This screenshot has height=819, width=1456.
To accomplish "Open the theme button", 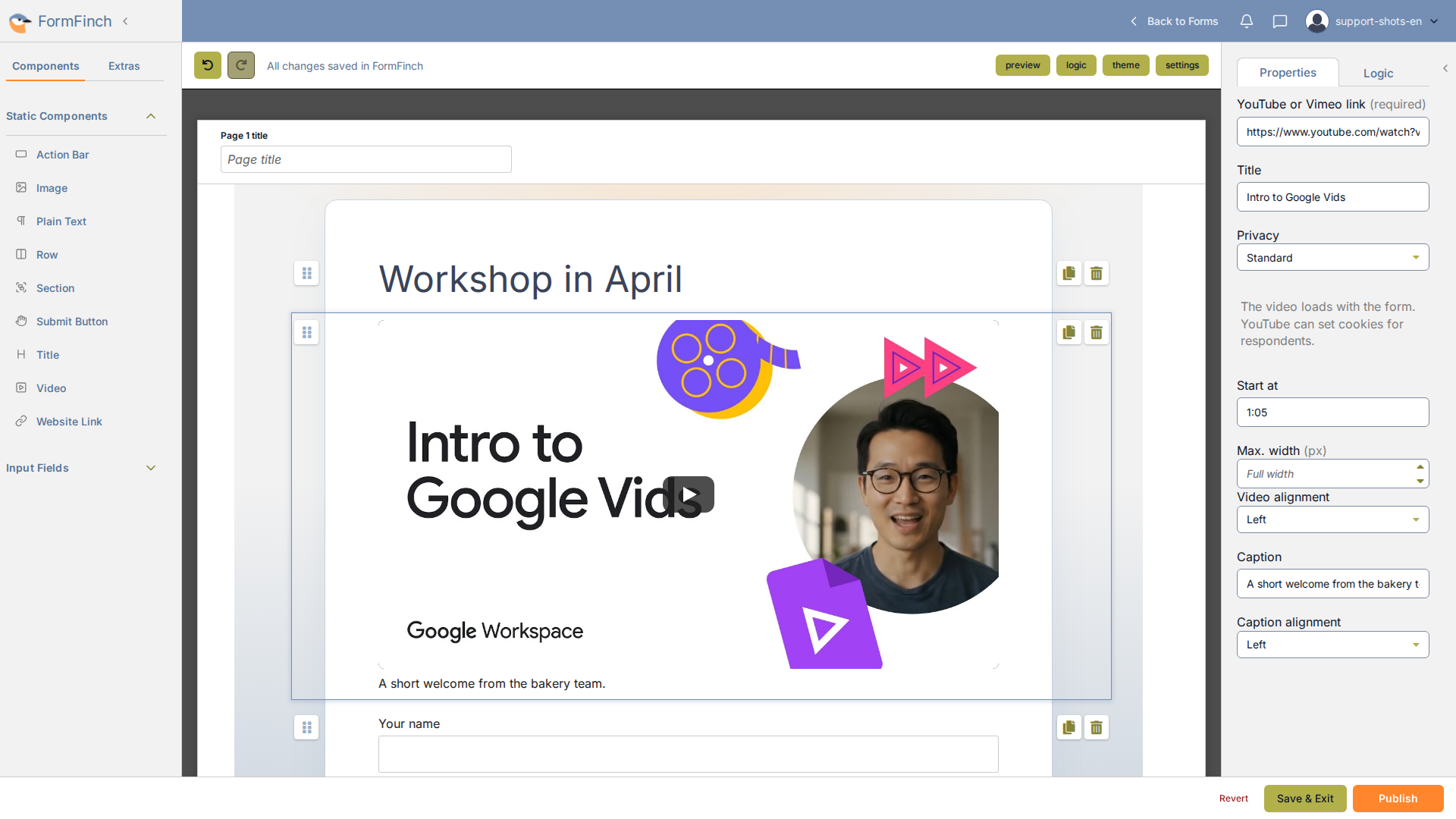I will pos(1126,65).
